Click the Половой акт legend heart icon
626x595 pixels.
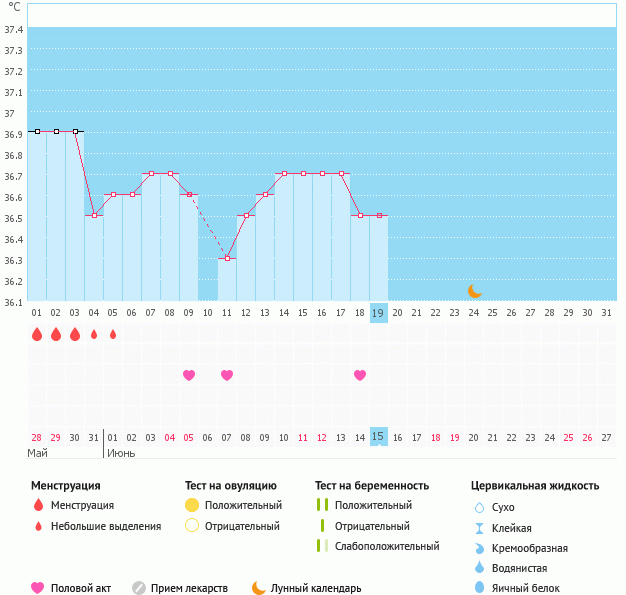click(x=38, y=588)
